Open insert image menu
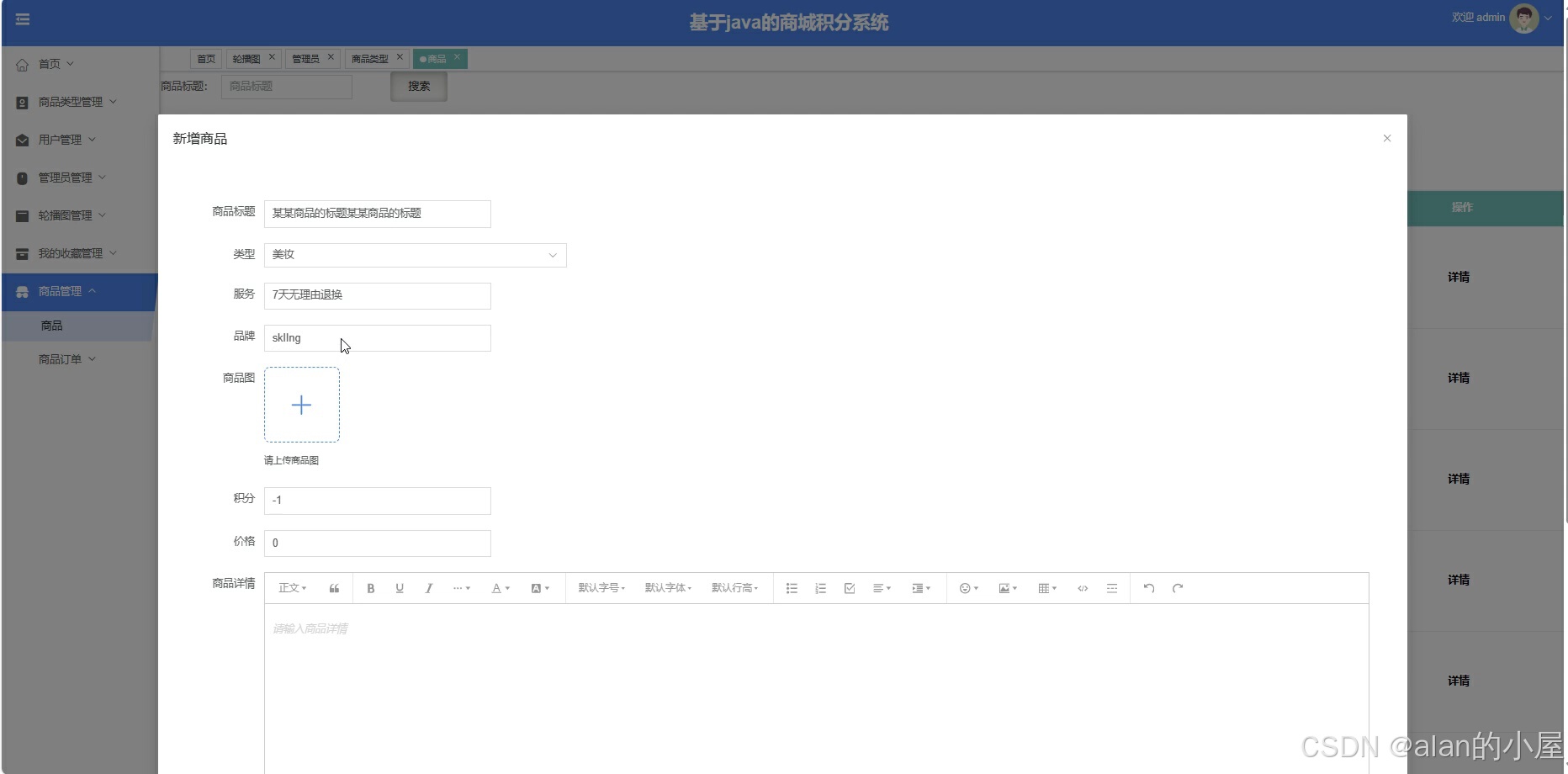The image size is (1568, 774). 1008,588
